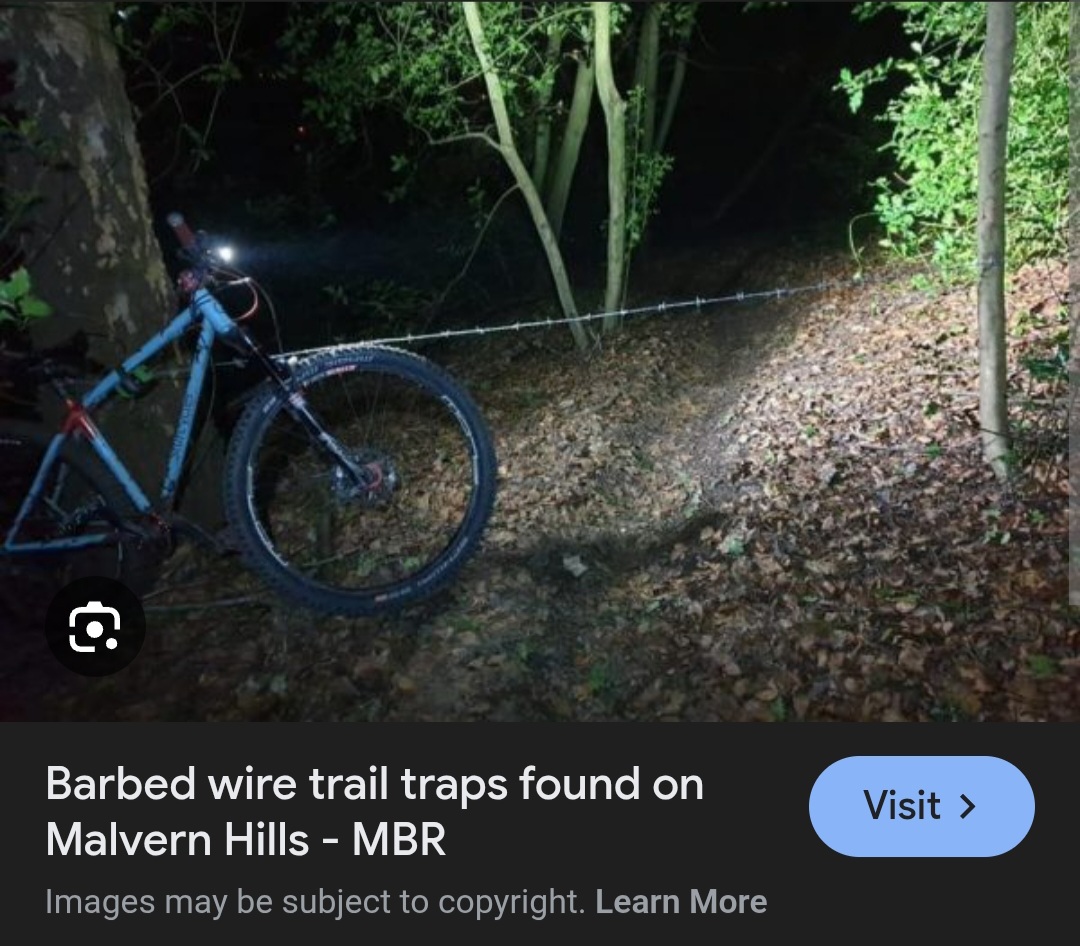Click the bike headlight in the photo
Image resolution: width=1080 pixels, height=946 pixels.
point(224,254)
